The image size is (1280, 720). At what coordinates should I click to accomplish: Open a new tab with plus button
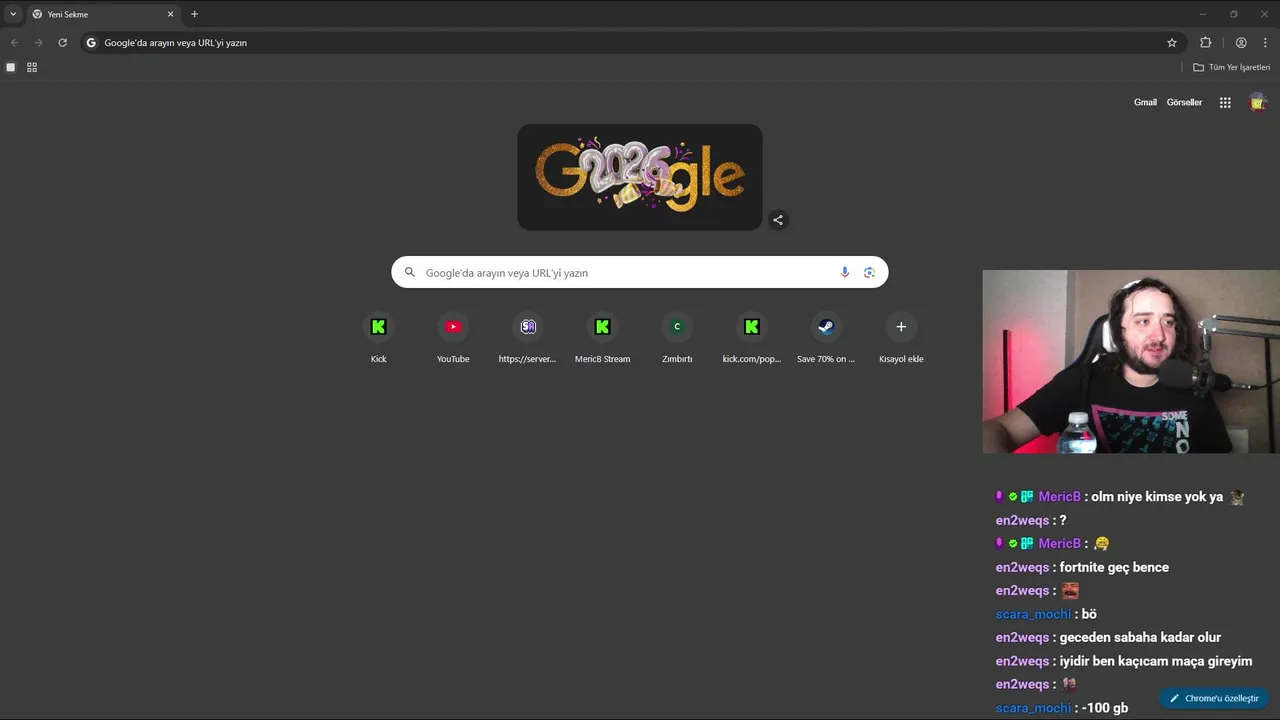click(194, 14)
